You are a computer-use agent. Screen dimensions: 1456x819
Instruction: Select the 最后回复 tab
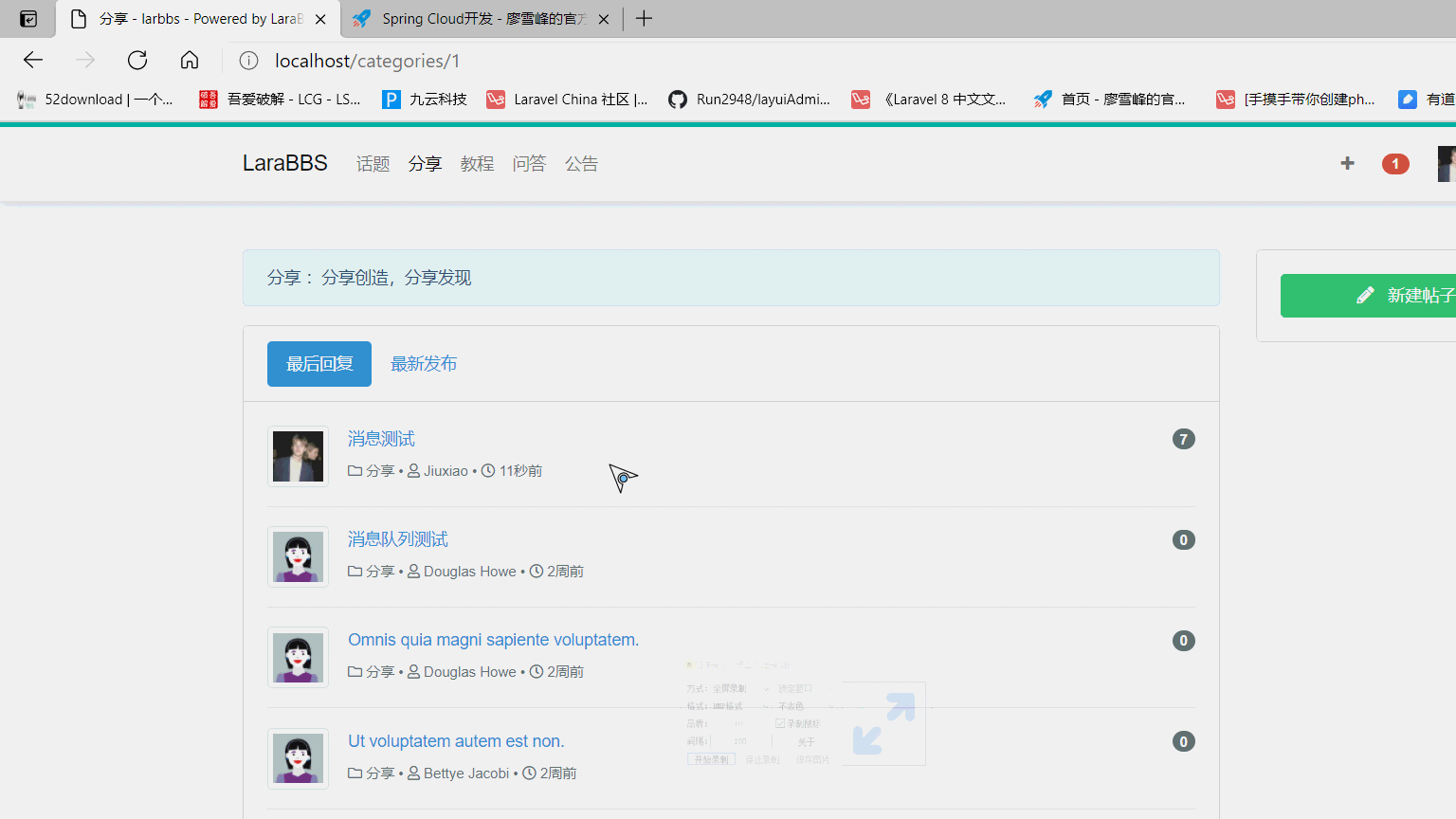click(x=319, y=364)
